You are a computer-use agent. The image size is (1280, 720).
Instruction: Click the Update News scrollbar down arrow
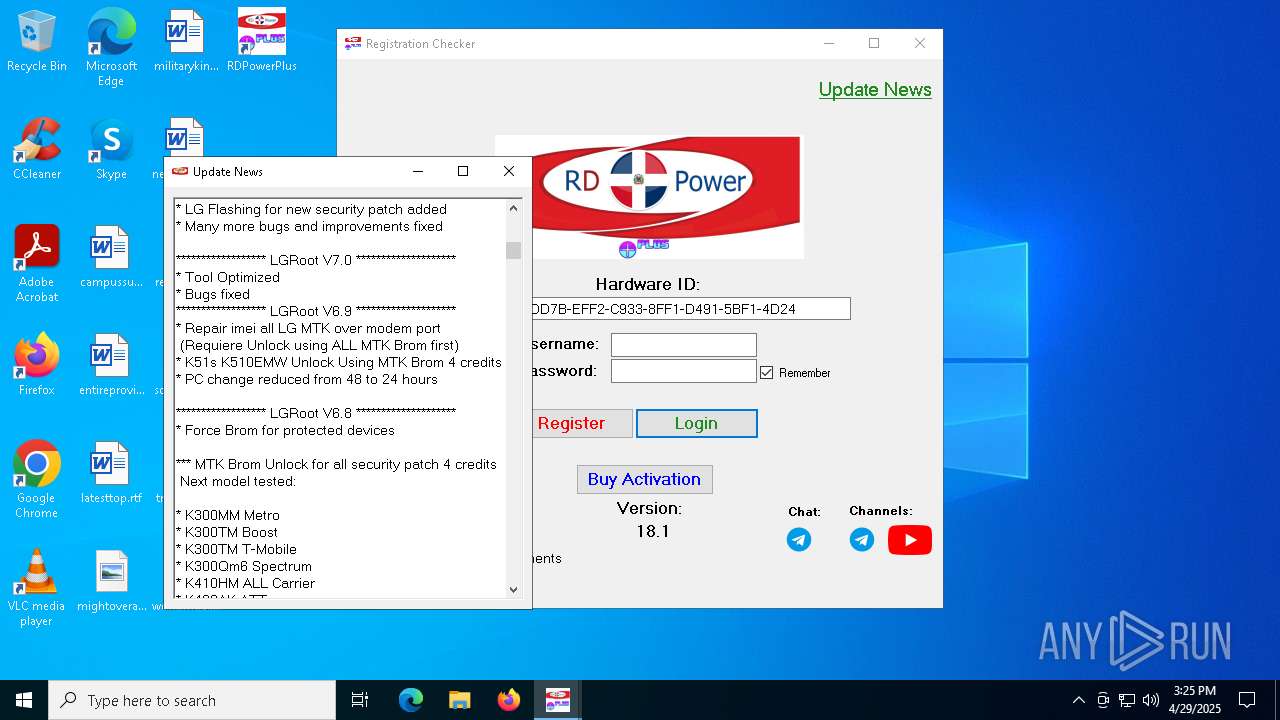coord(514,590)
